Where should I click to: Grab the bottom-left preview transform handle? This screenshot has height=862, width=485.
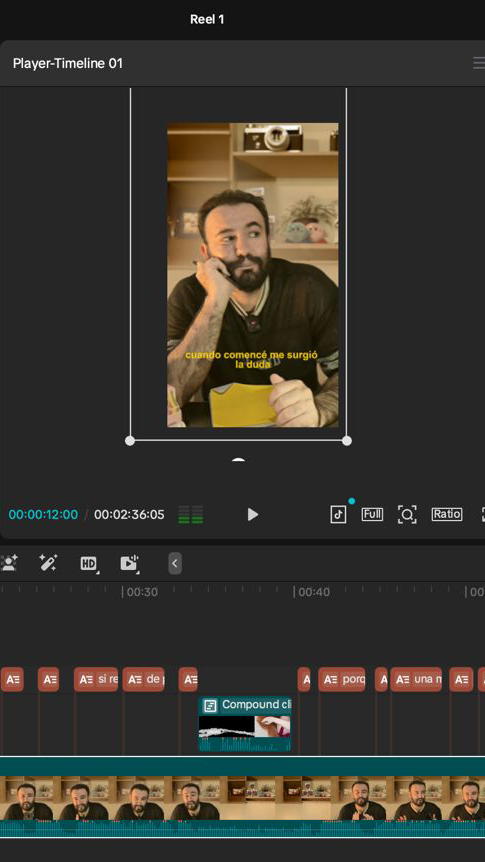tap(130, 440)
